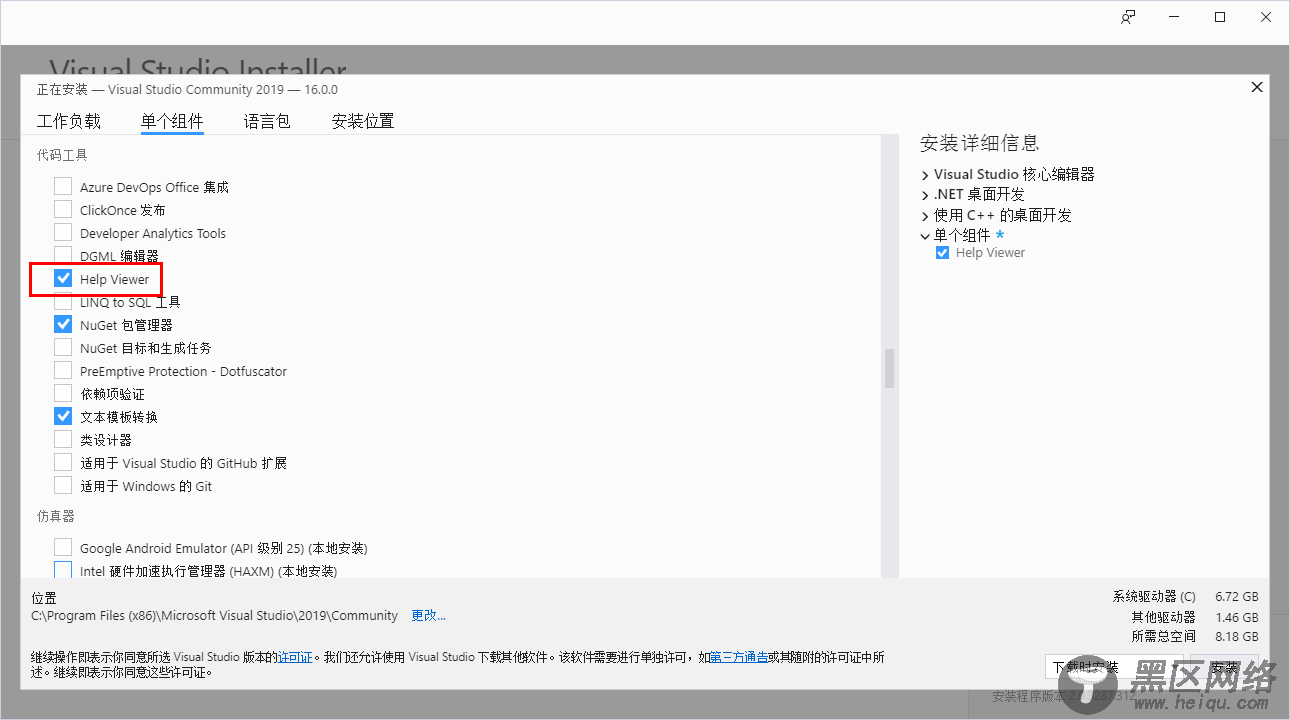Check ClickOnce 发布 checkbox

pyautogui.click(x=63, y=209)
